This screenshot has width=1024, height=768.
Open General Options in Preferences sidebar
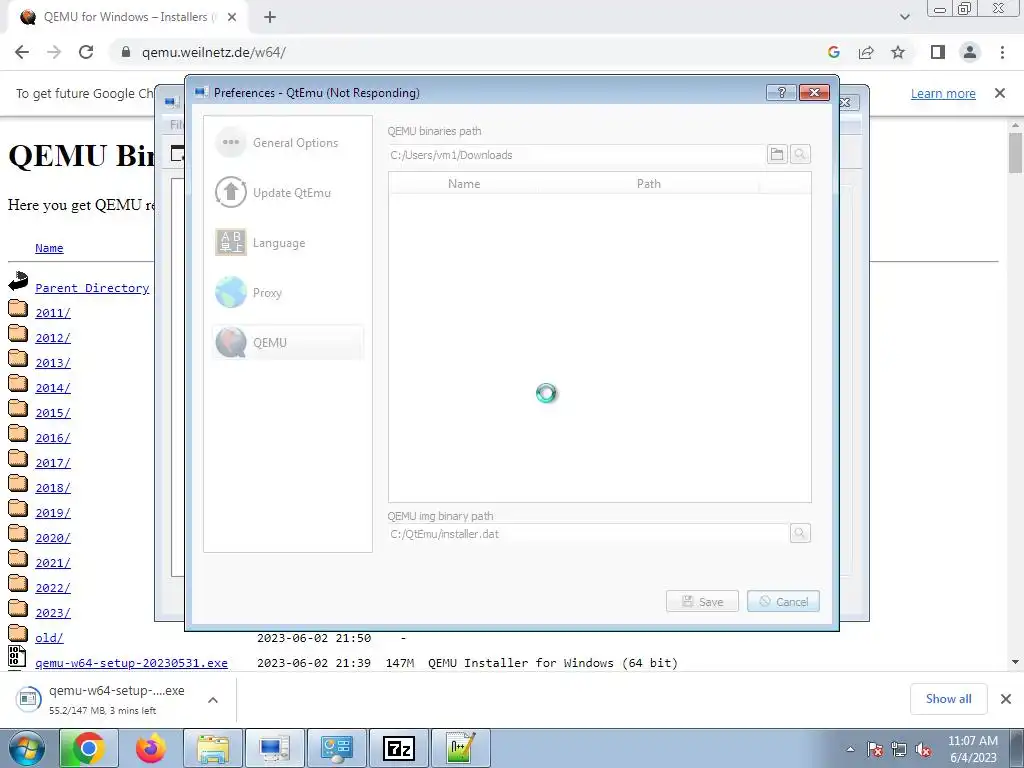[x=287, y=142]
